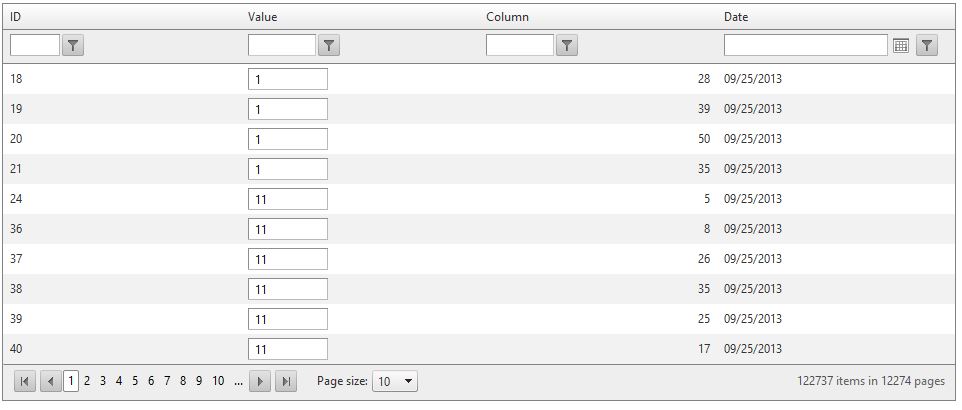Click the ID filter text box
962x410 pixels.
pos(35,45)
